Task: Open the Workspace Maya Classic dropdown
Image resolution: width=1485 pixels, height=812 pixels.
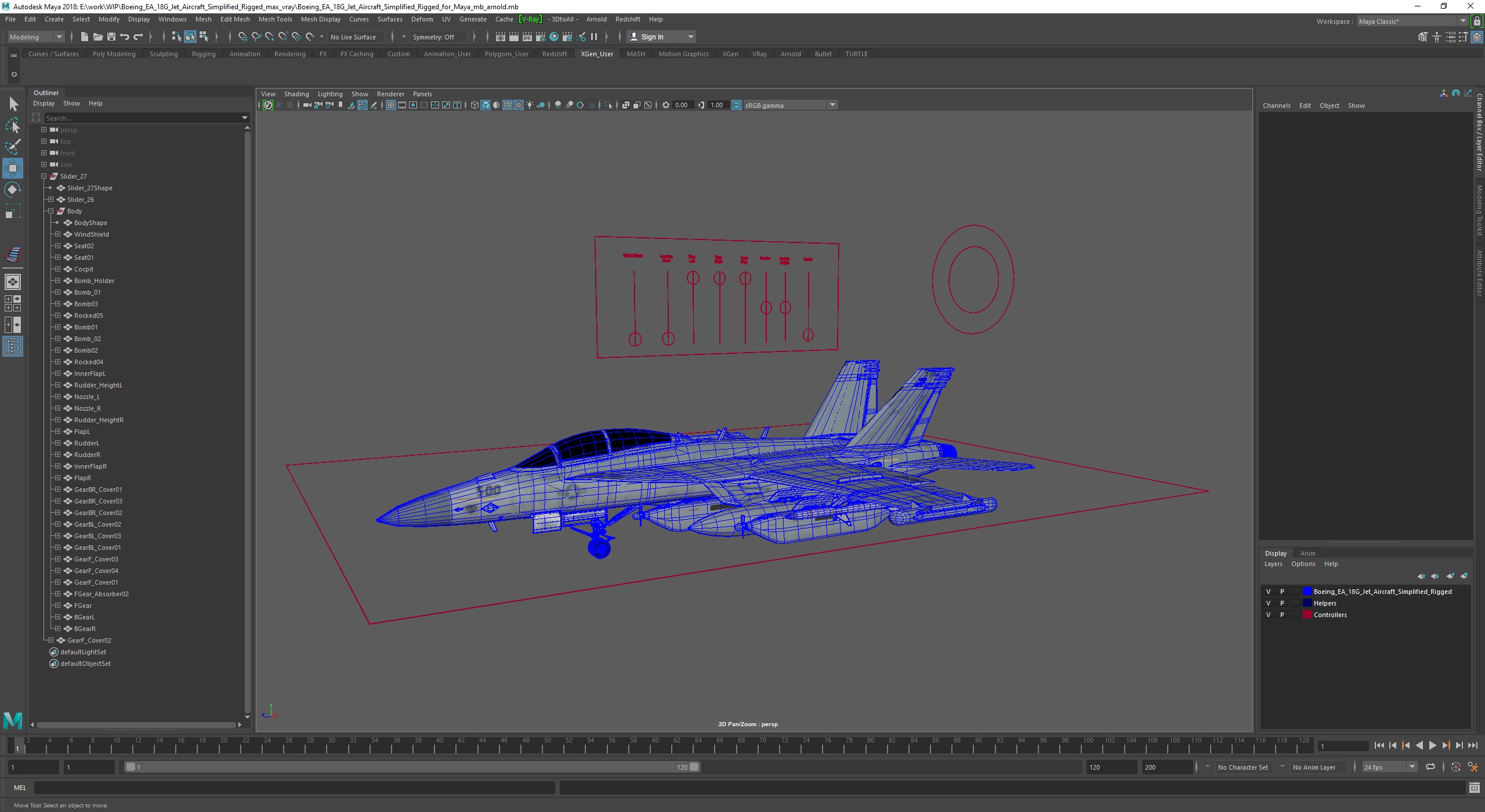Action: (x=1412, y=21)
